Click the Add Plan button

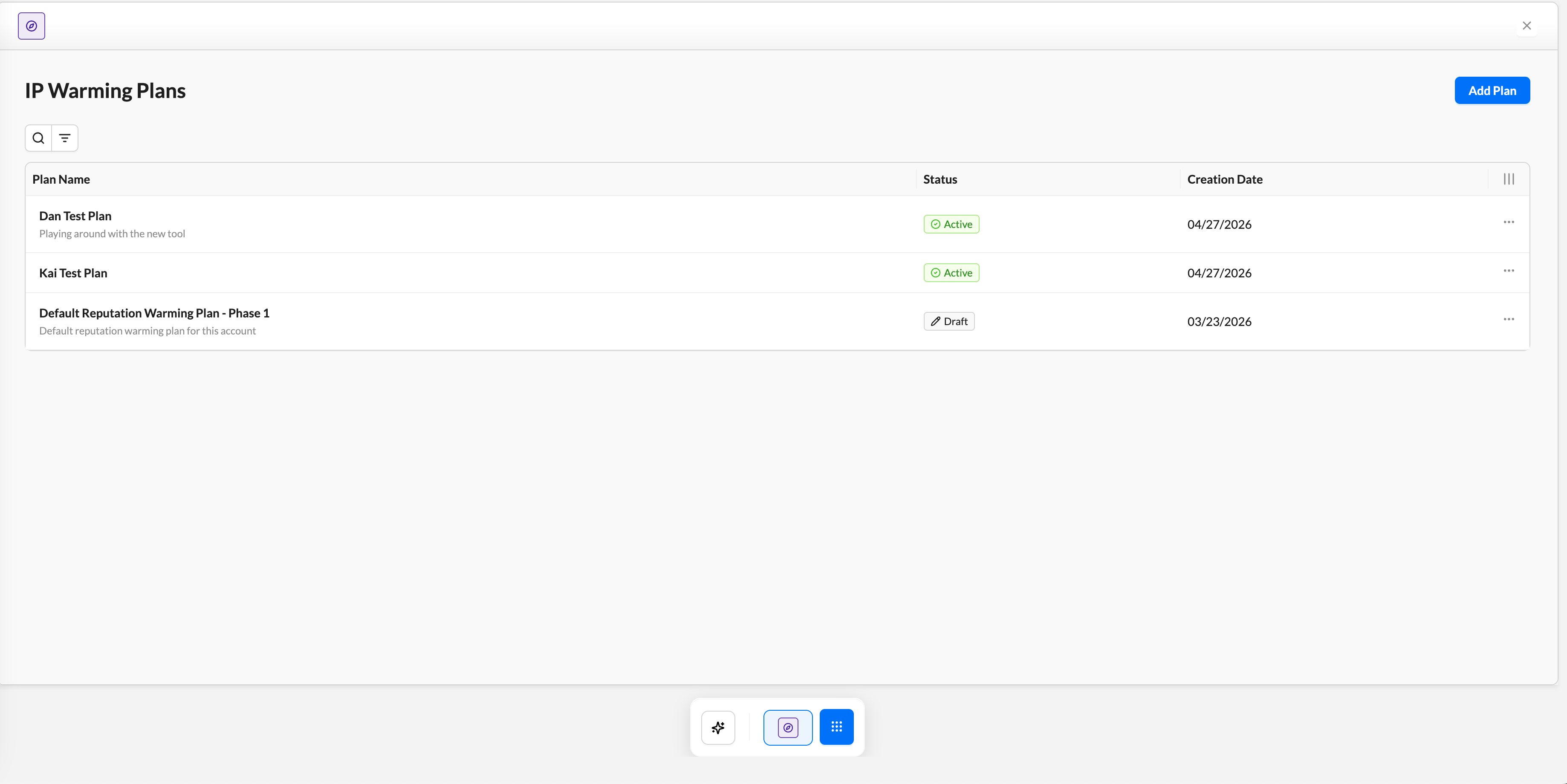(1492, 91)
